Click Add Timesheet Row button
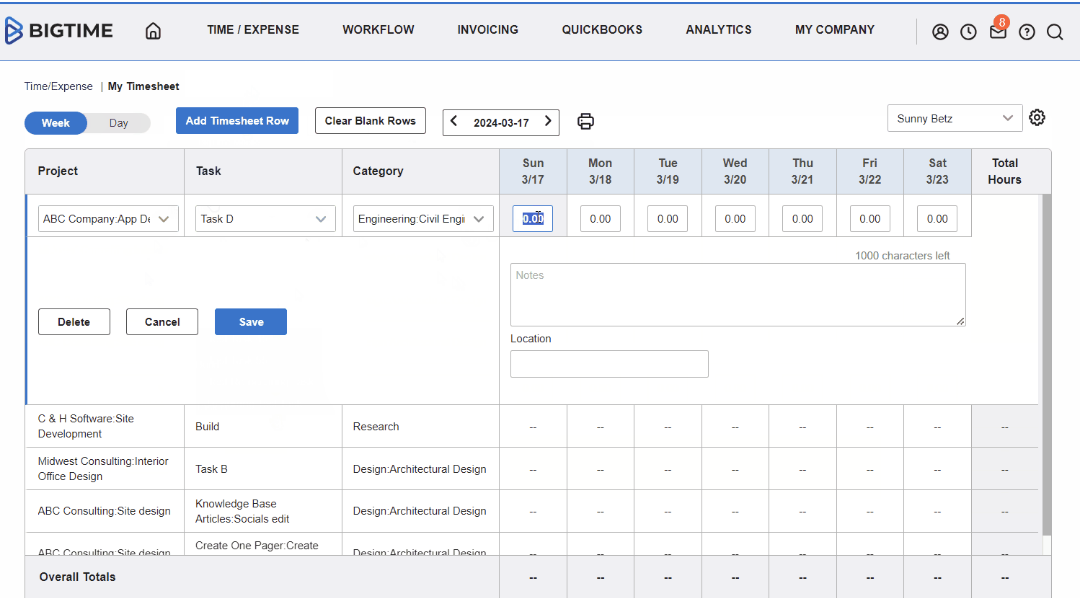 [x=237, y=120]
